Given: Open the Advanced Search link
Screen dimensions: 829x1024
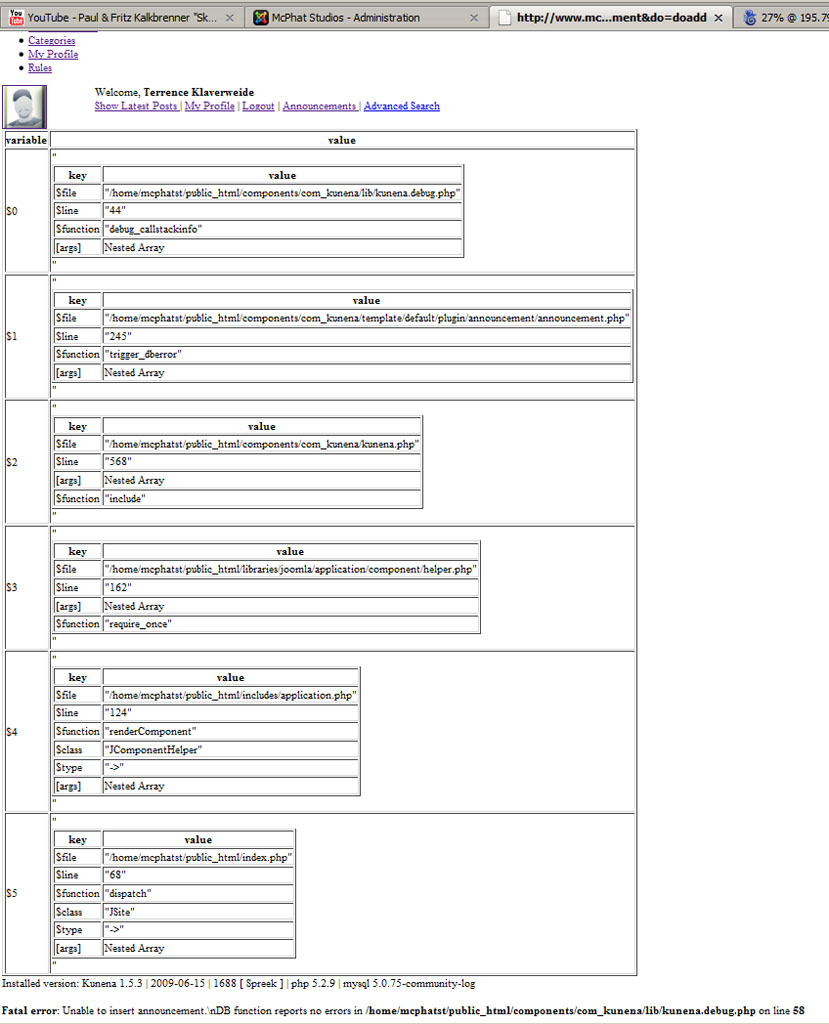Looking at the screenshot, I should (x=401, y=106).
